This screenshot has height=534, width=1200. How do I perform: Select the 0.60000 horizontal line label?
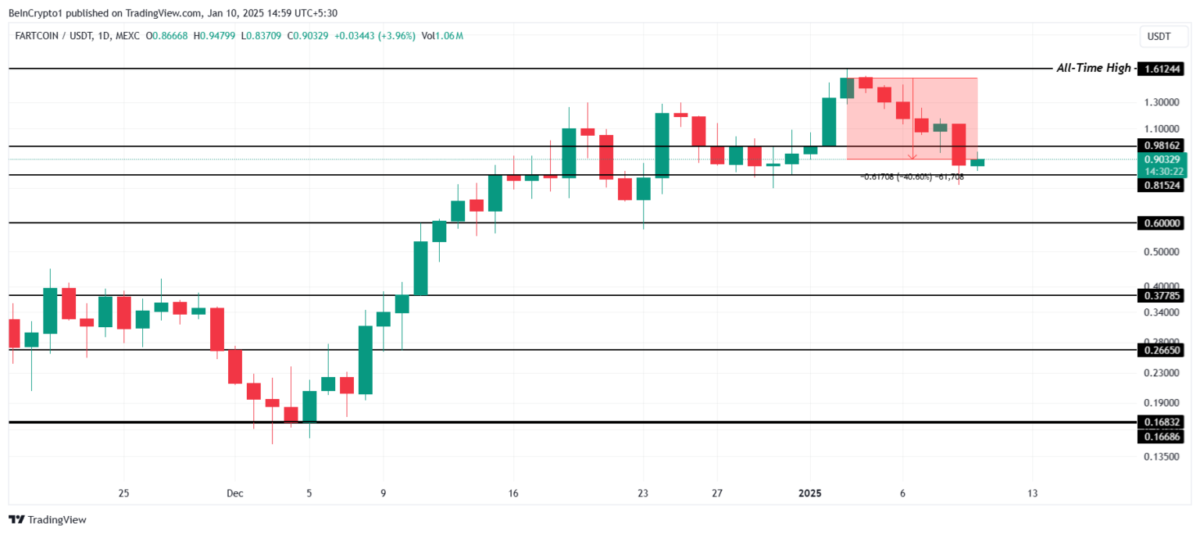click(1161, 223)
